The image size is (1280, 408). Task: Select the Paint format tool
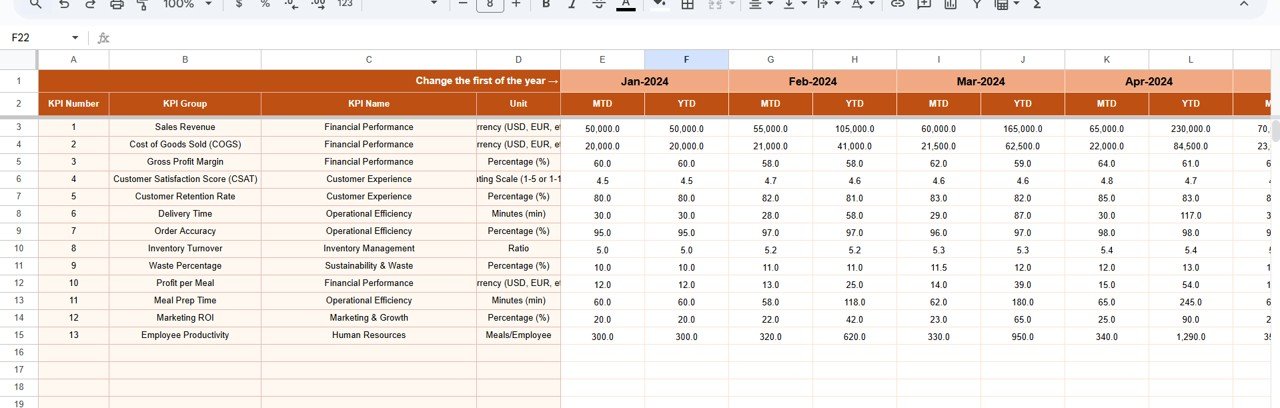141,4
